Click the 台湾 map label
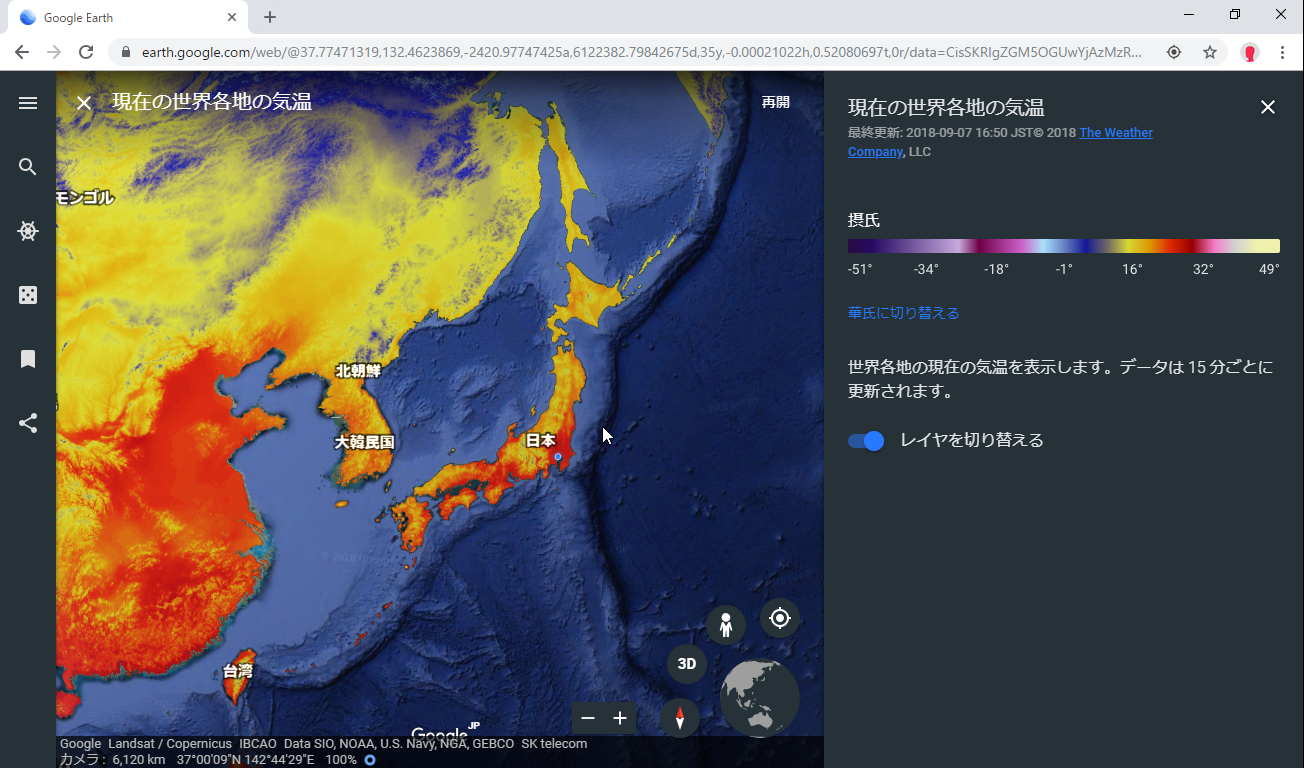Image resolution: width=1304 pixels, height=768 pixels. (238, 671)
